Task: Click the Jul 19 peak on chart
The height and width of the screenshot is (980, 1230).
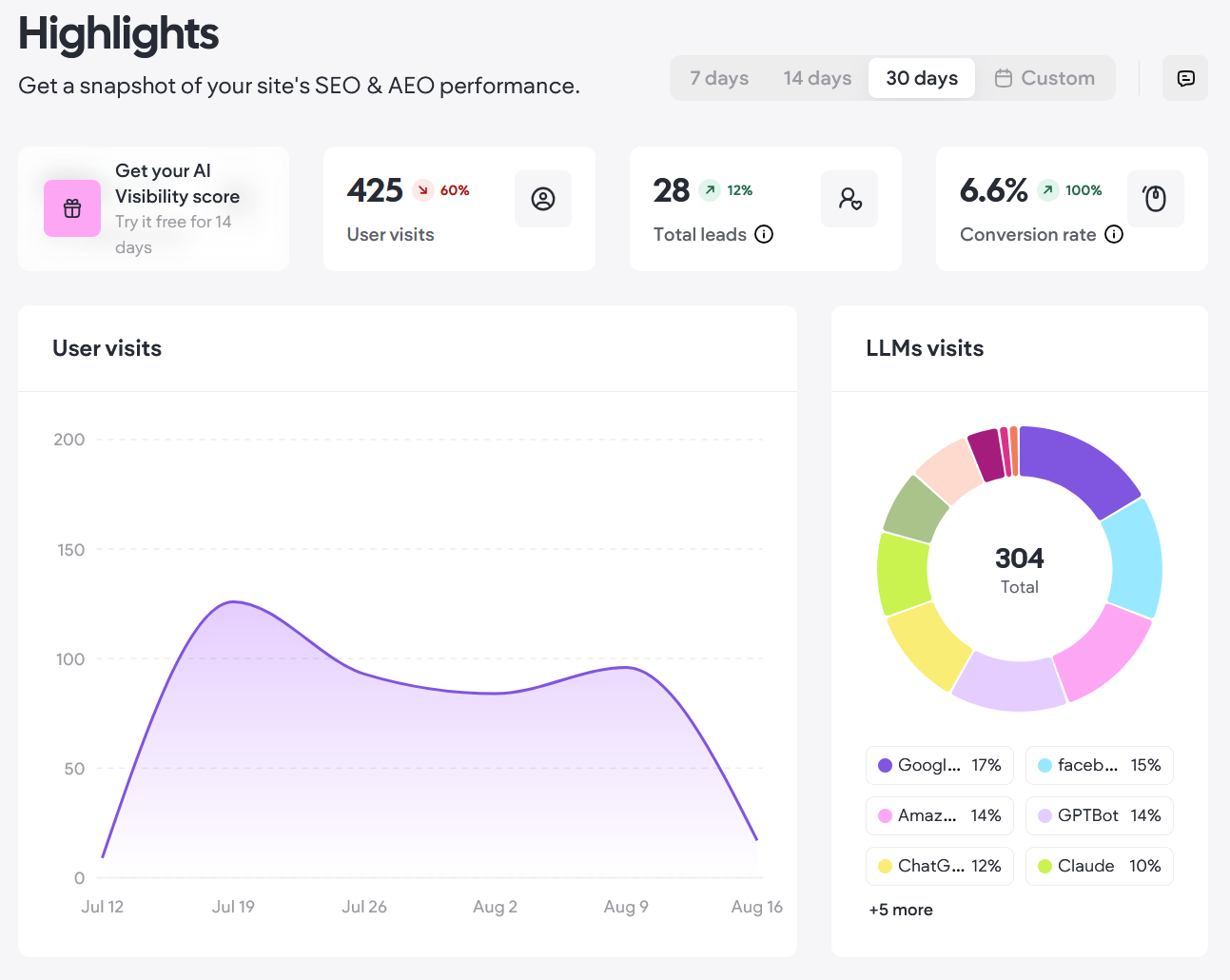Action: [x=233, y=601]
